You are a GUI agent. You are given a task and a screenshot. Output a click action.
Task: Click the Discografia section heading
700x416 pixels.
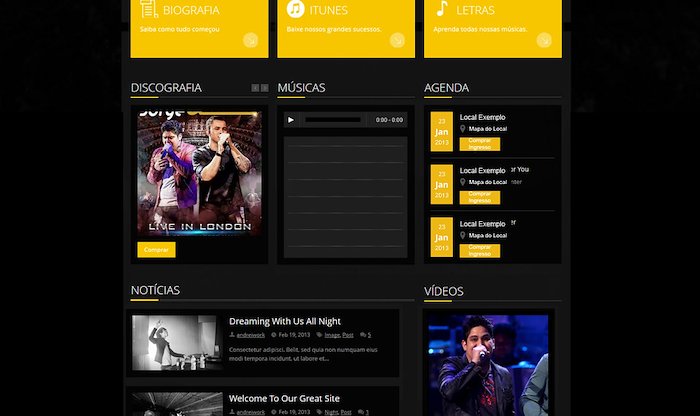166,88
